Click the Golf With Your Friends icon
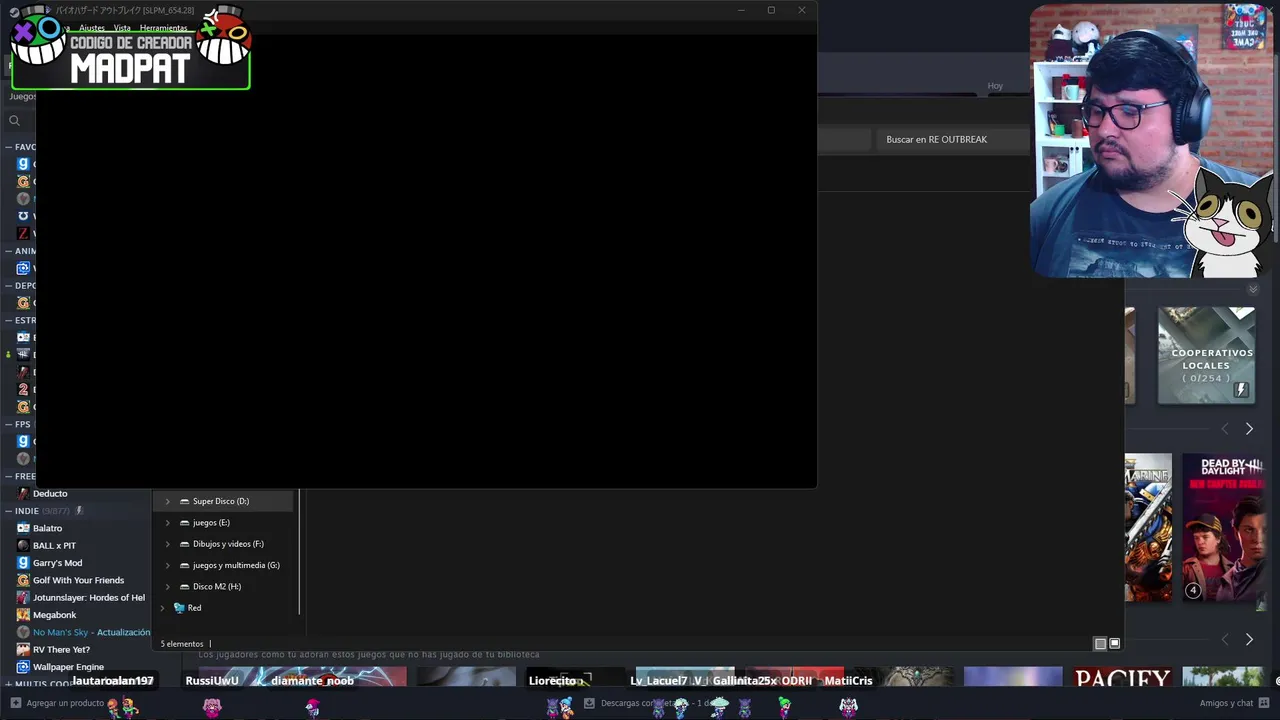The height and width of the screenshot is (720, 1280). (x=23, y=580)
